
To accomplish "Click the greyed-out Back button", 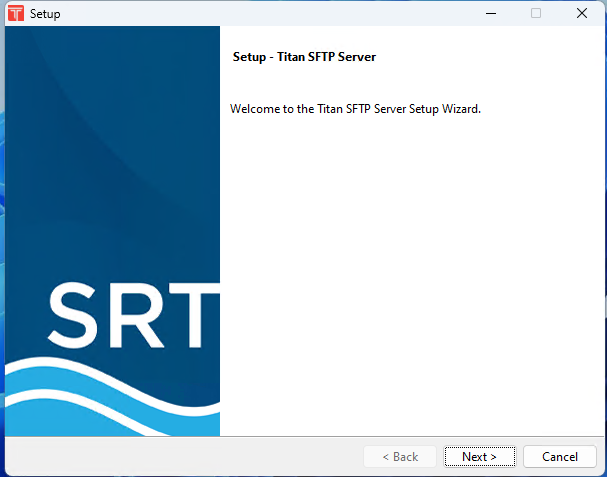I will (x=399, y=457).
